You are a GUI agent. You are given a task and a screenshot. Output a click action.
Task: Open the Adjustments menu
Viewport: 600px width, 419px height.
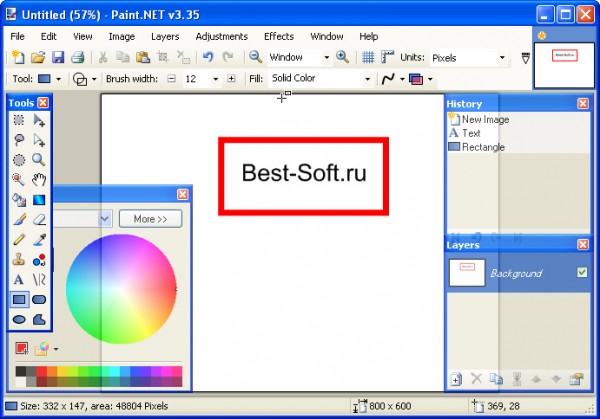click(x=221, y=36)
